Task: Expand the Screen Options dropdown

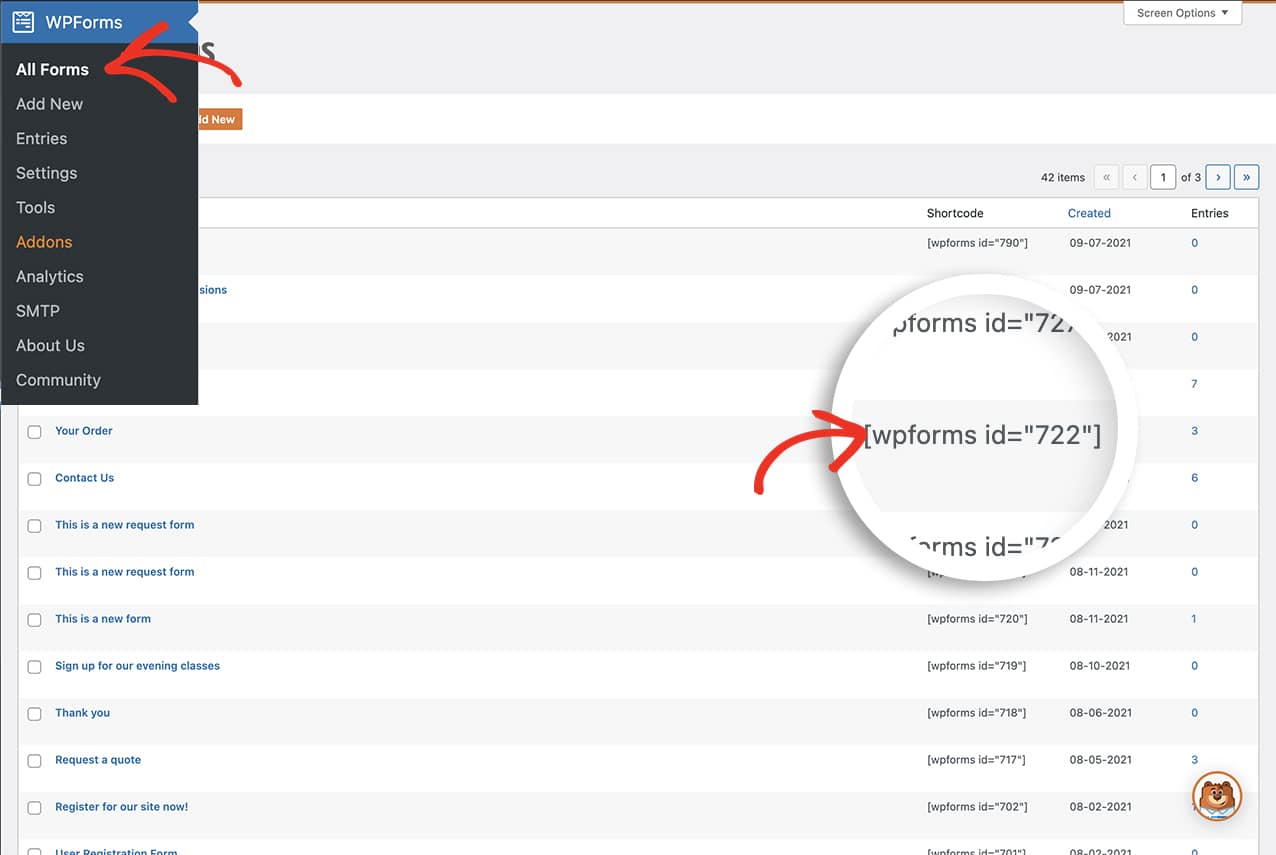Action: 1182,13
